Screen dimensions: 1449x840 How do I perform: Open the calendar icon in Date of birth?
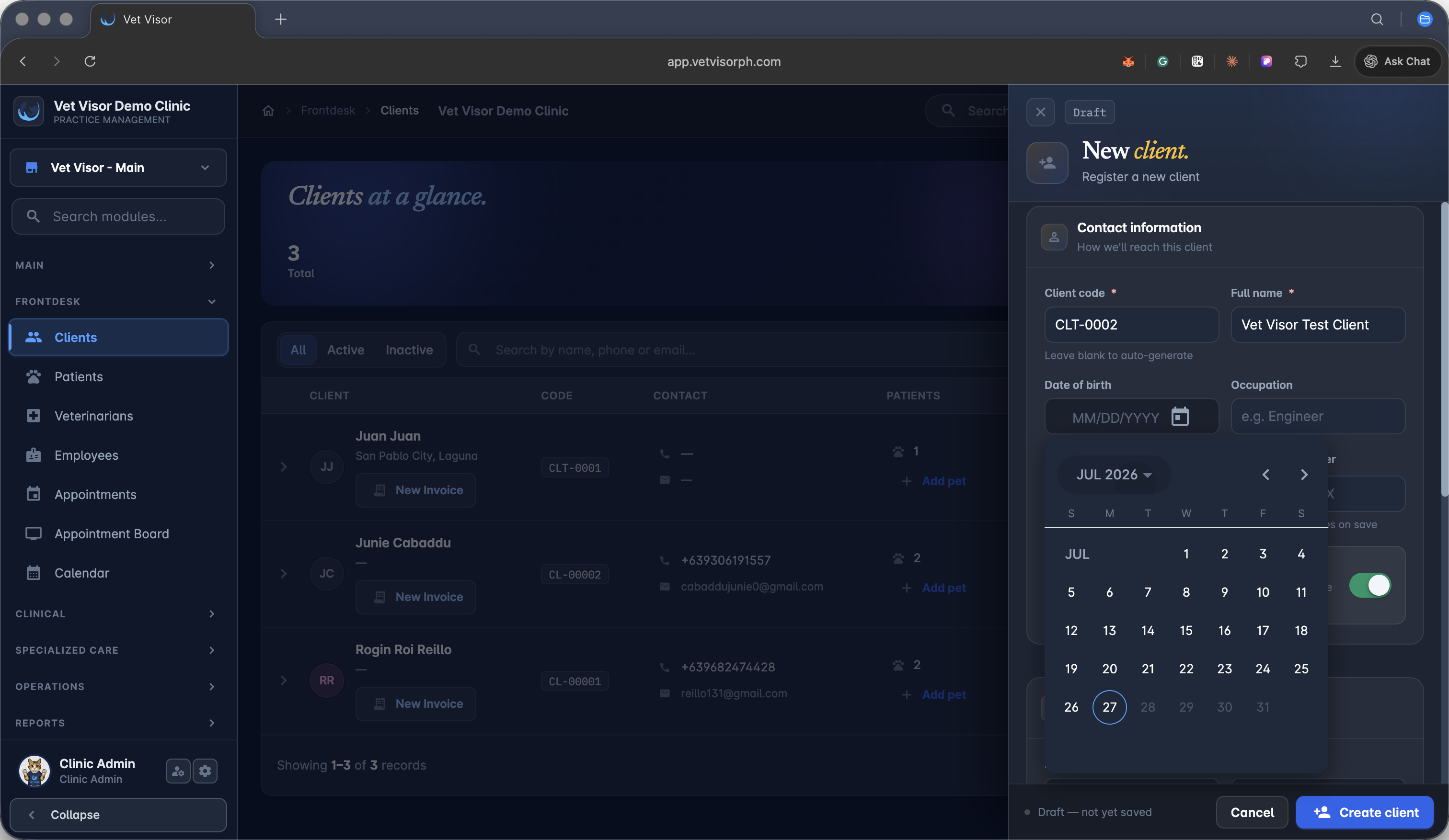(1180, 417)
